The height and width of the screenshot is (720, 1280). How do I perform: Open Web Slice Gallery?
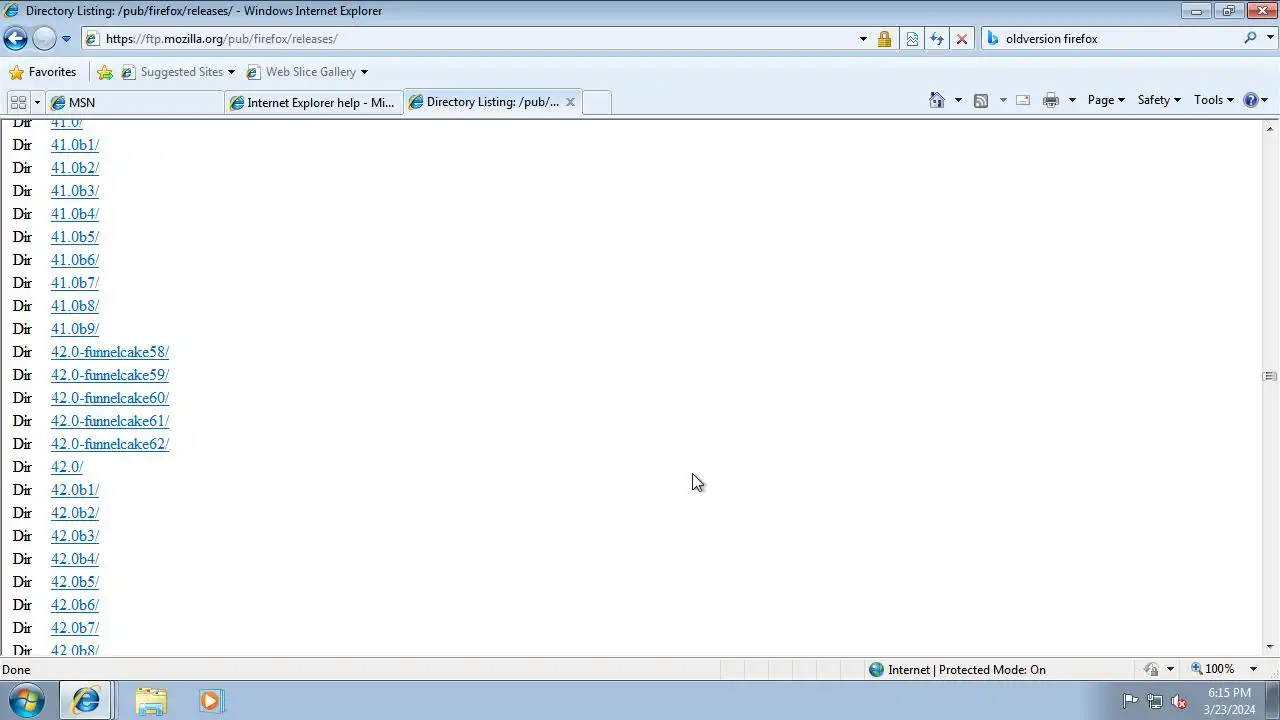point(307,72)
